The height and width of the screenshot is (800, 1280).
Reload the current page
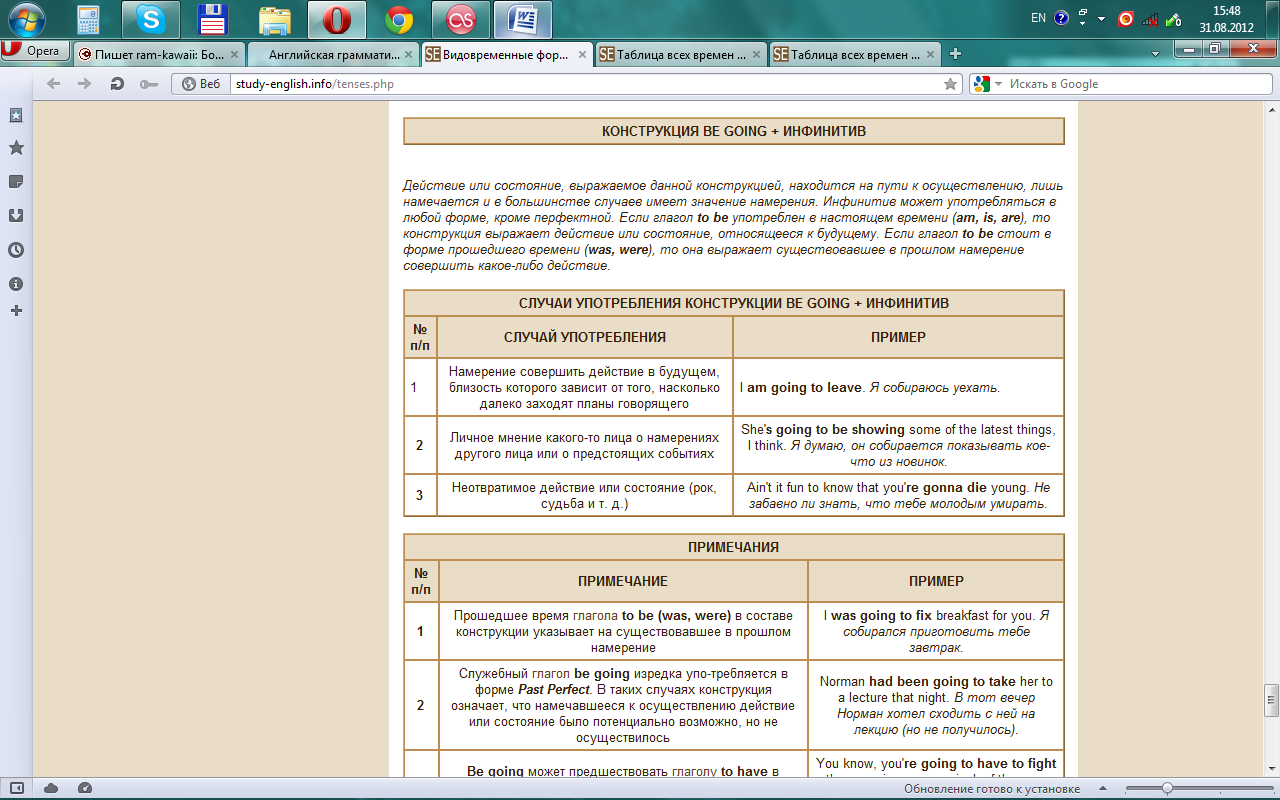tap(117, 84)
